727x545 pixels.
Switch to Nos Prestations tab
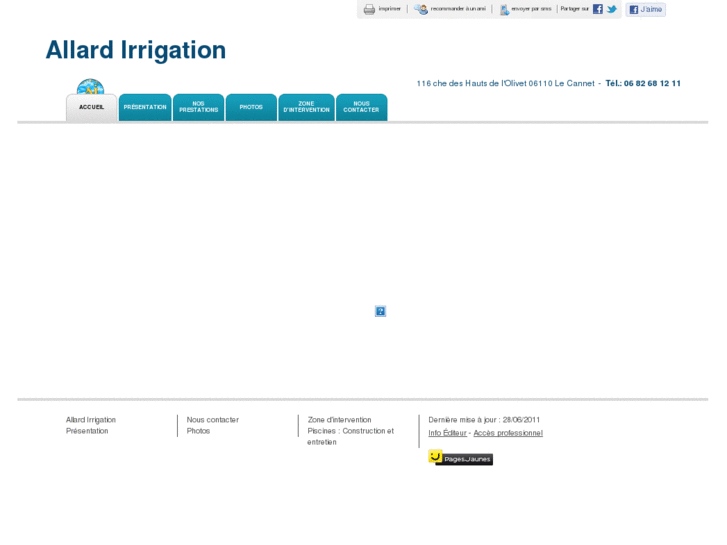pos(198,107)
